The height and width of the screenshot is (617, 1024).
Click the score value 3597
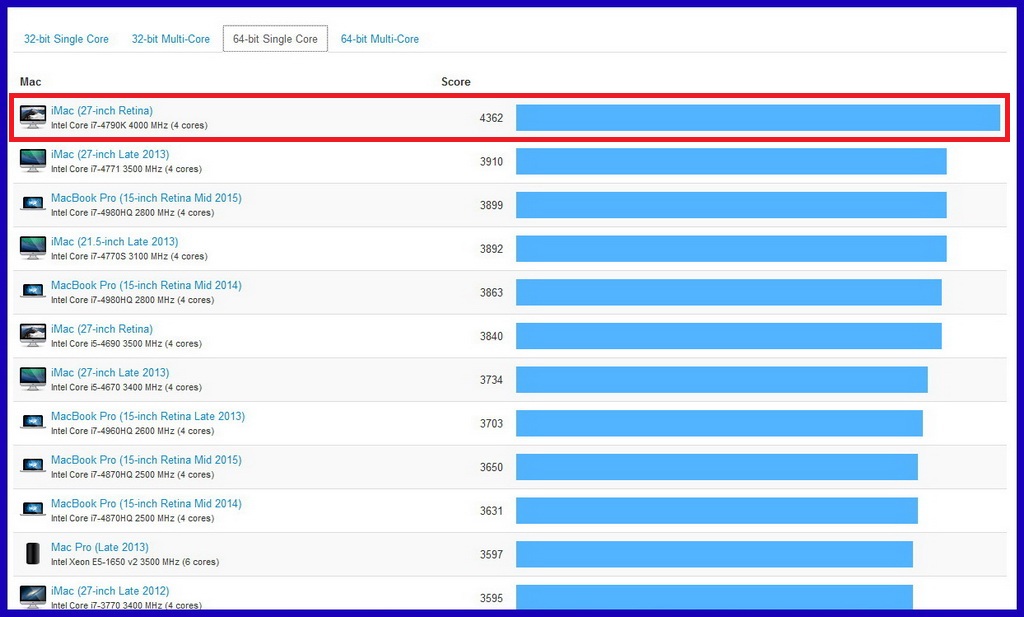491,554
